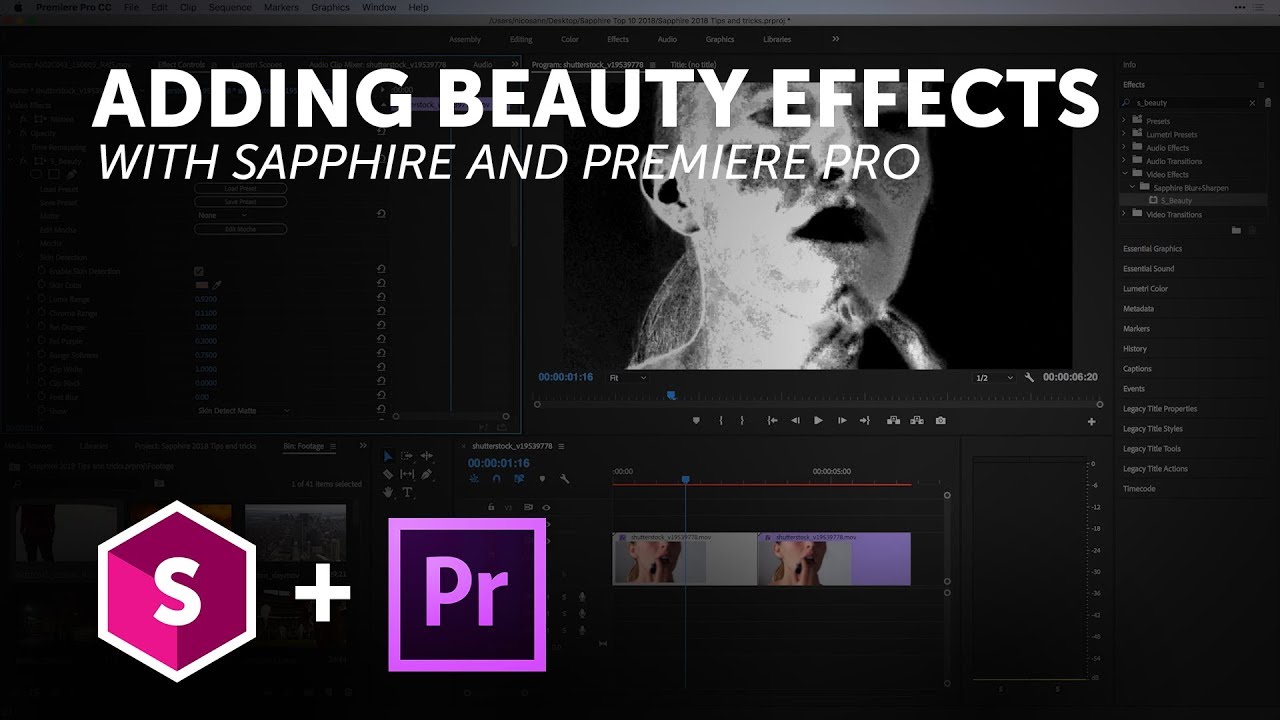The width and height of the screenshot is (1280, 720).
Task: Expand the Audio Effects folder
Action: pyautogui.click(x=1124, y=148)
